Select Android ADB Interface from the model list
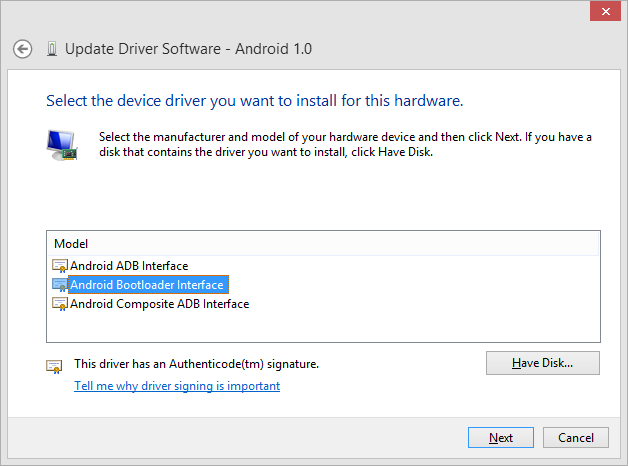Screen dimensions: 628x466 click(x=129, y=266)
